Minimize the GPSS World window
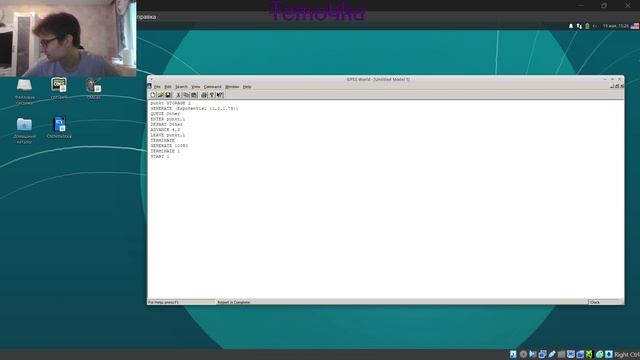 coord(605,79)
